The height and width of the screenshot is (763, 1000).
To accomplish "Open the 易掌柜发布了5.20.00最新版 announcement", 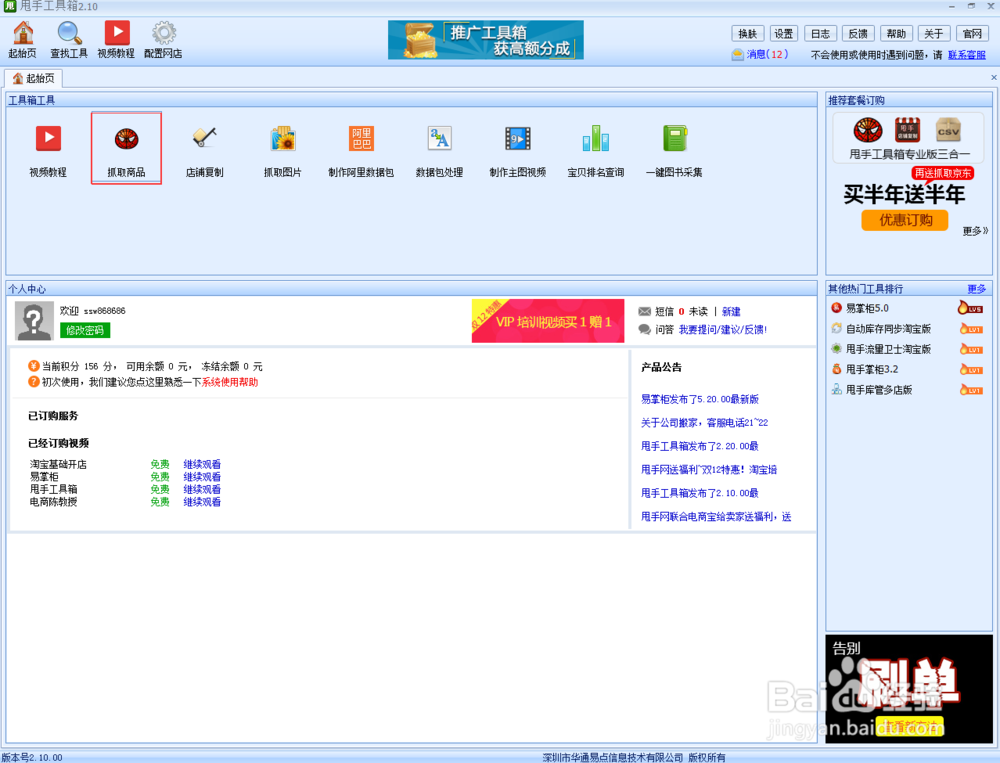I will click(x=700, y=399).
